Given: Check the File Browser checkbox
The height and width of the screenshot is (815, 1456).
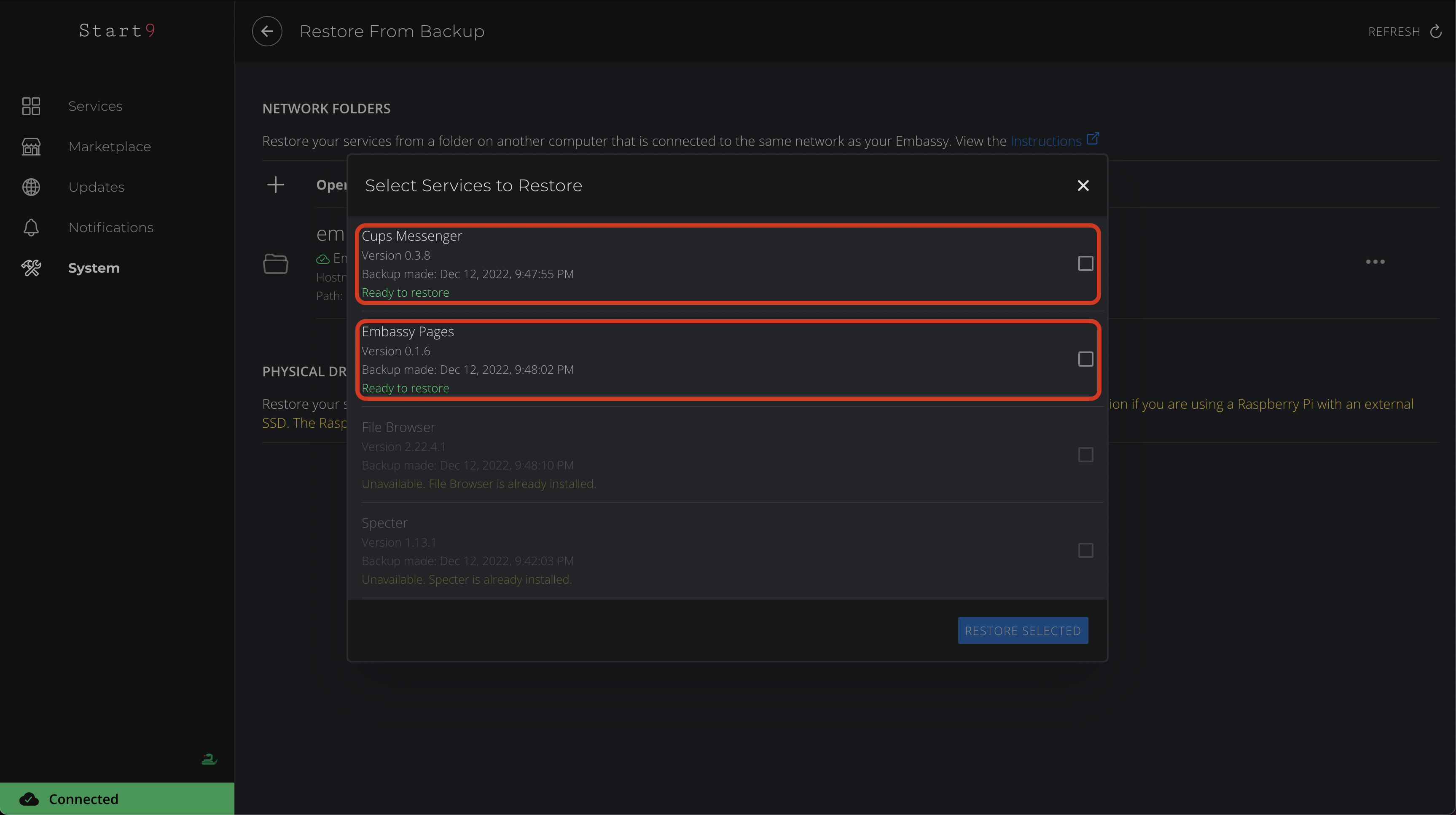Looking at the screenshot, I should [1085, 455].
